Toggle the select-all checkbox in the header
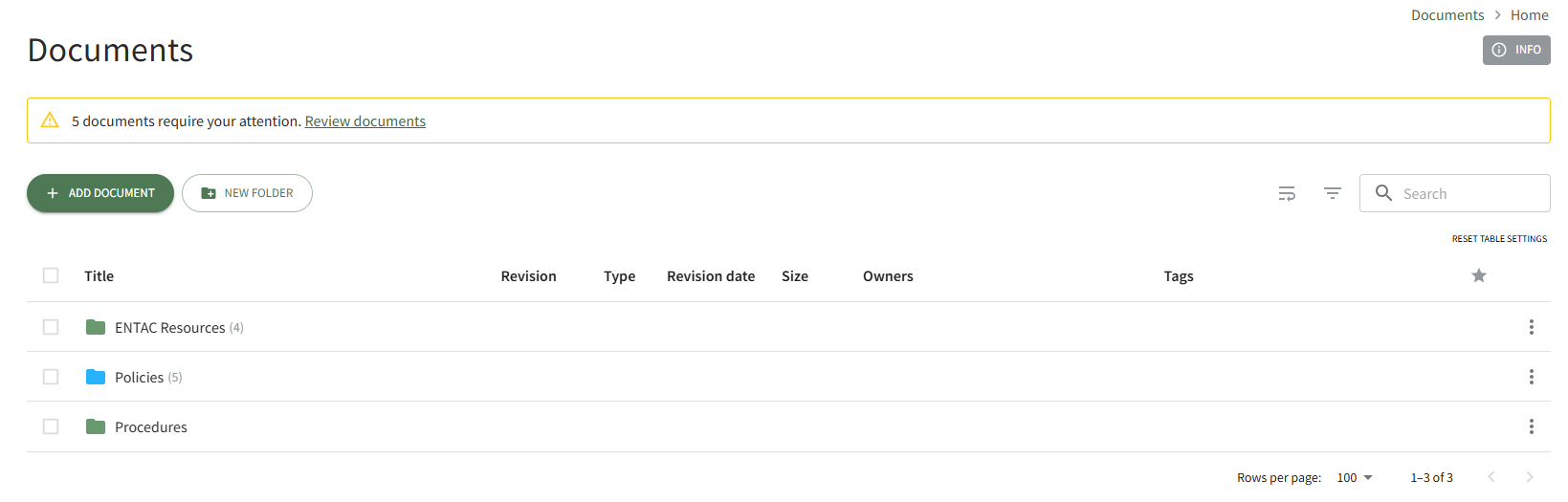1568x502 pixels. point(51,275)
